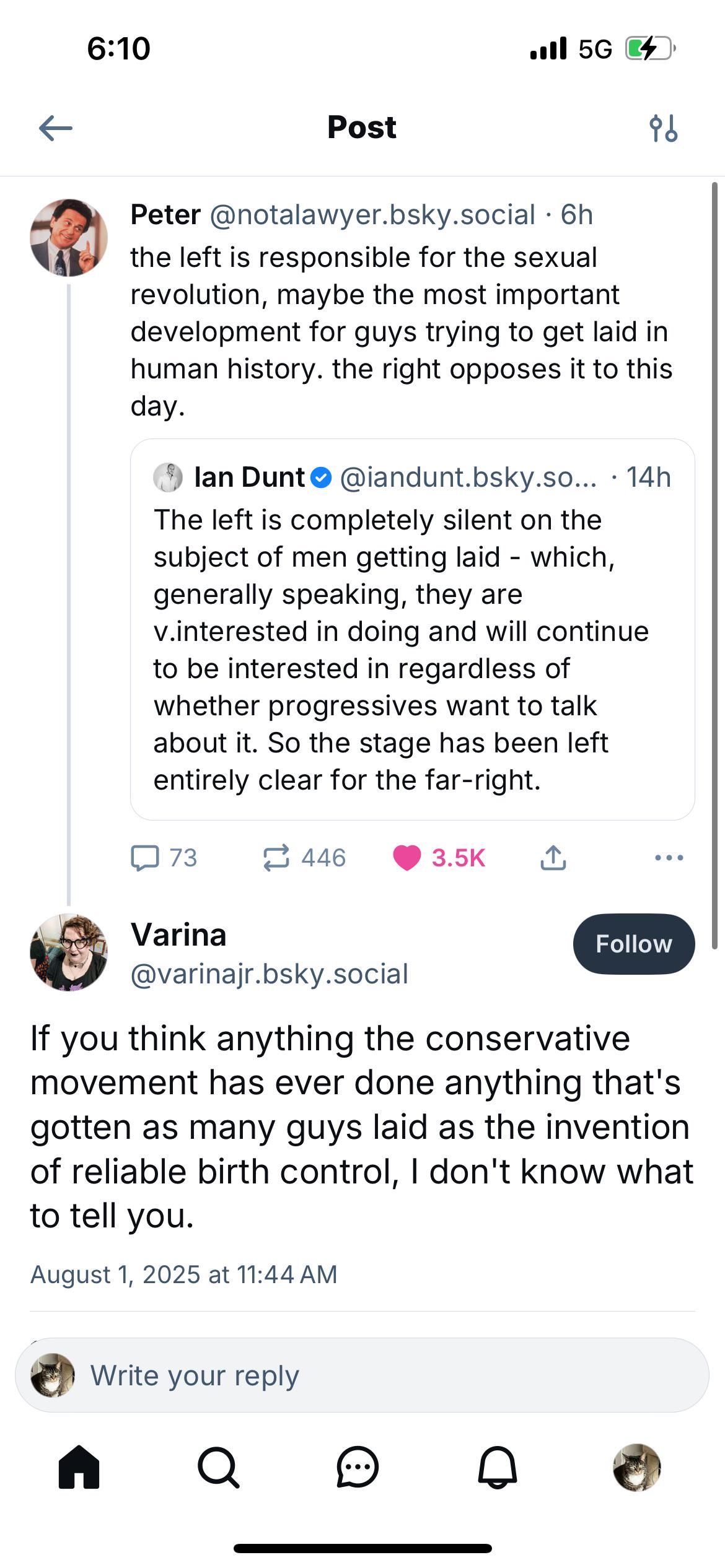Visit @varinajr.bsky.social handle link

tap(270, 974)
